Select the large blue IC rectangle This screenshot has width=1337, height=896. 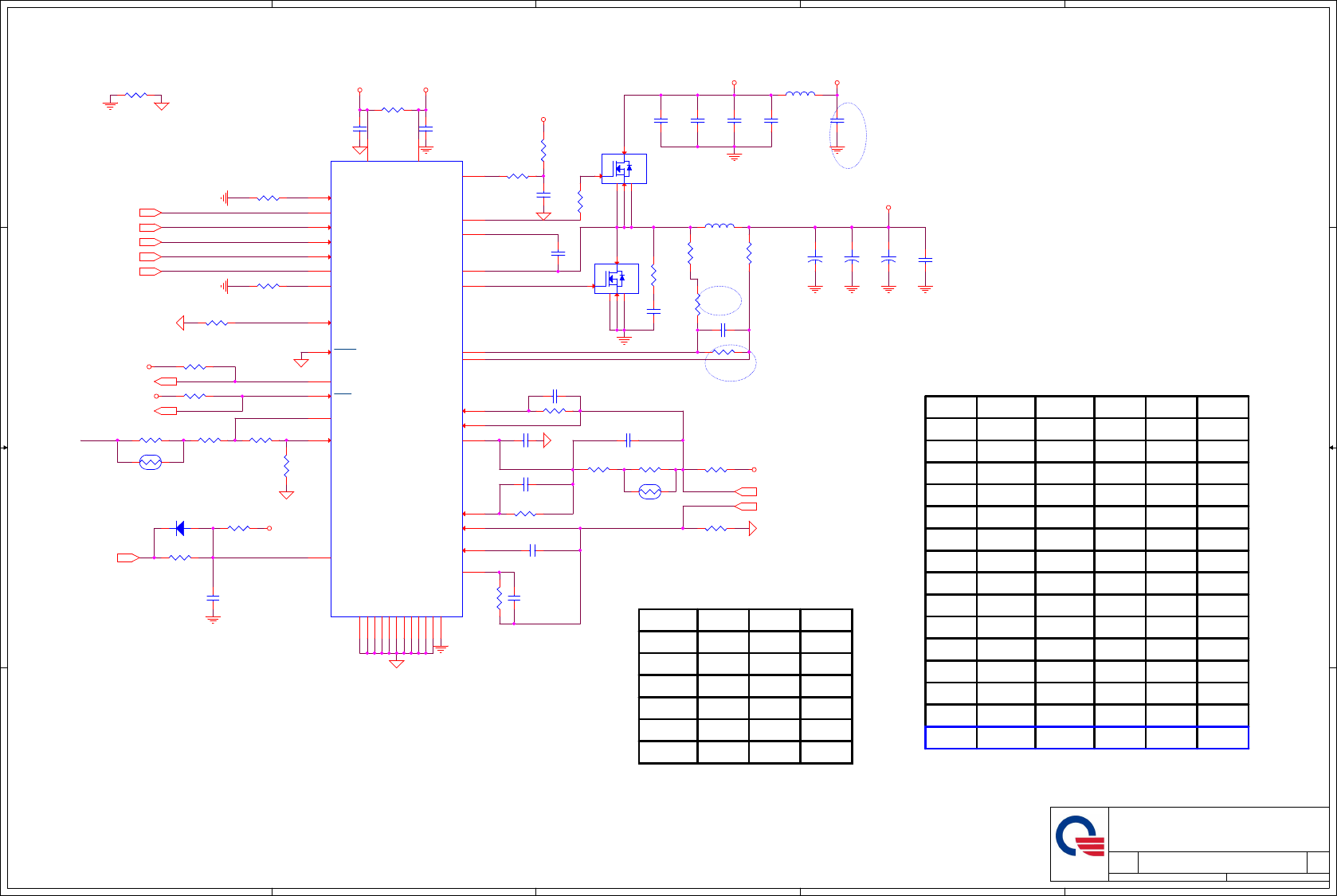[x=397, y=389]
